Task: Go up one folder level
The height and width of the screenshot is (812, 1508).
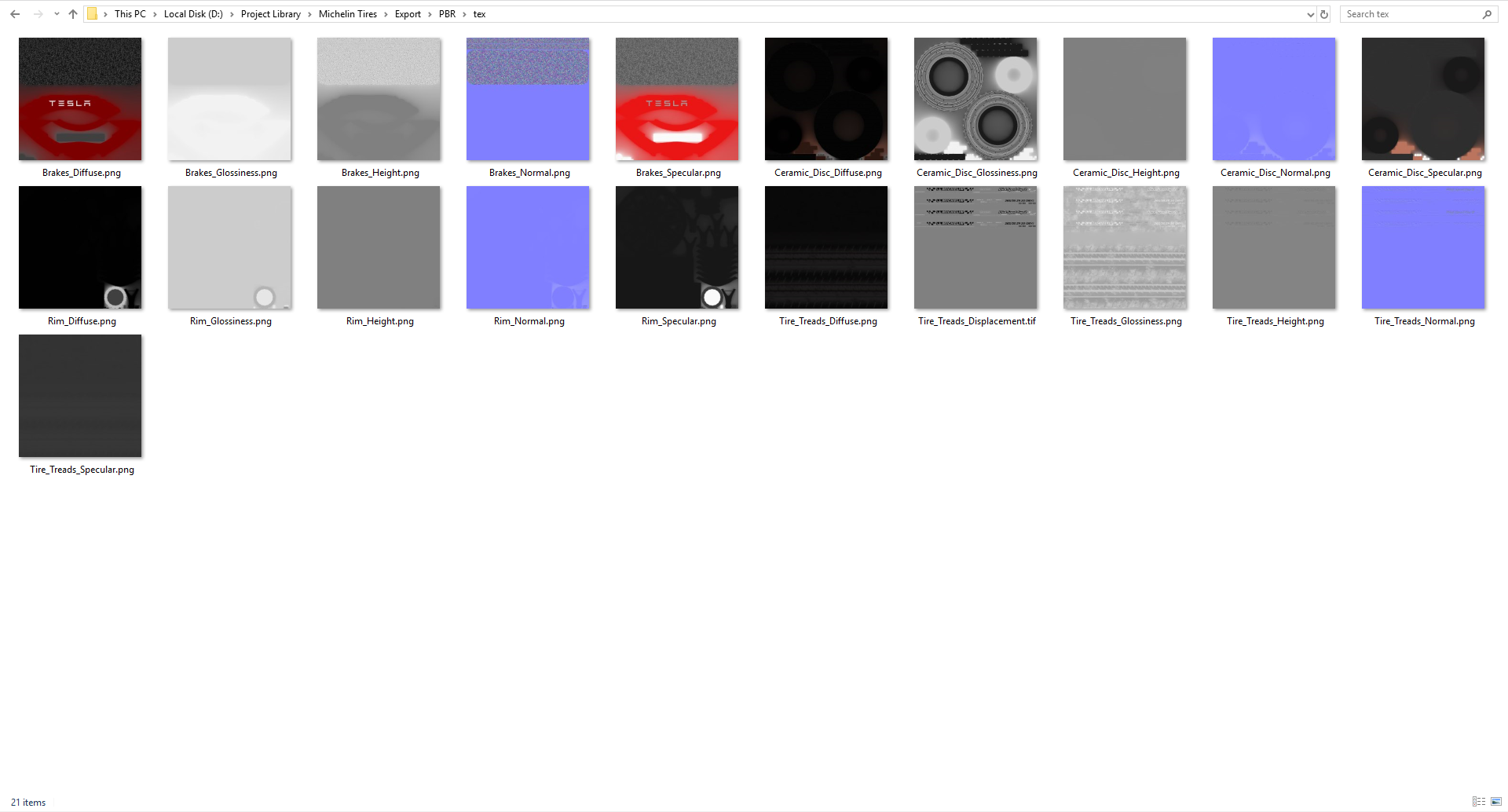Action: pyautogui.click(x=73, y=14)
